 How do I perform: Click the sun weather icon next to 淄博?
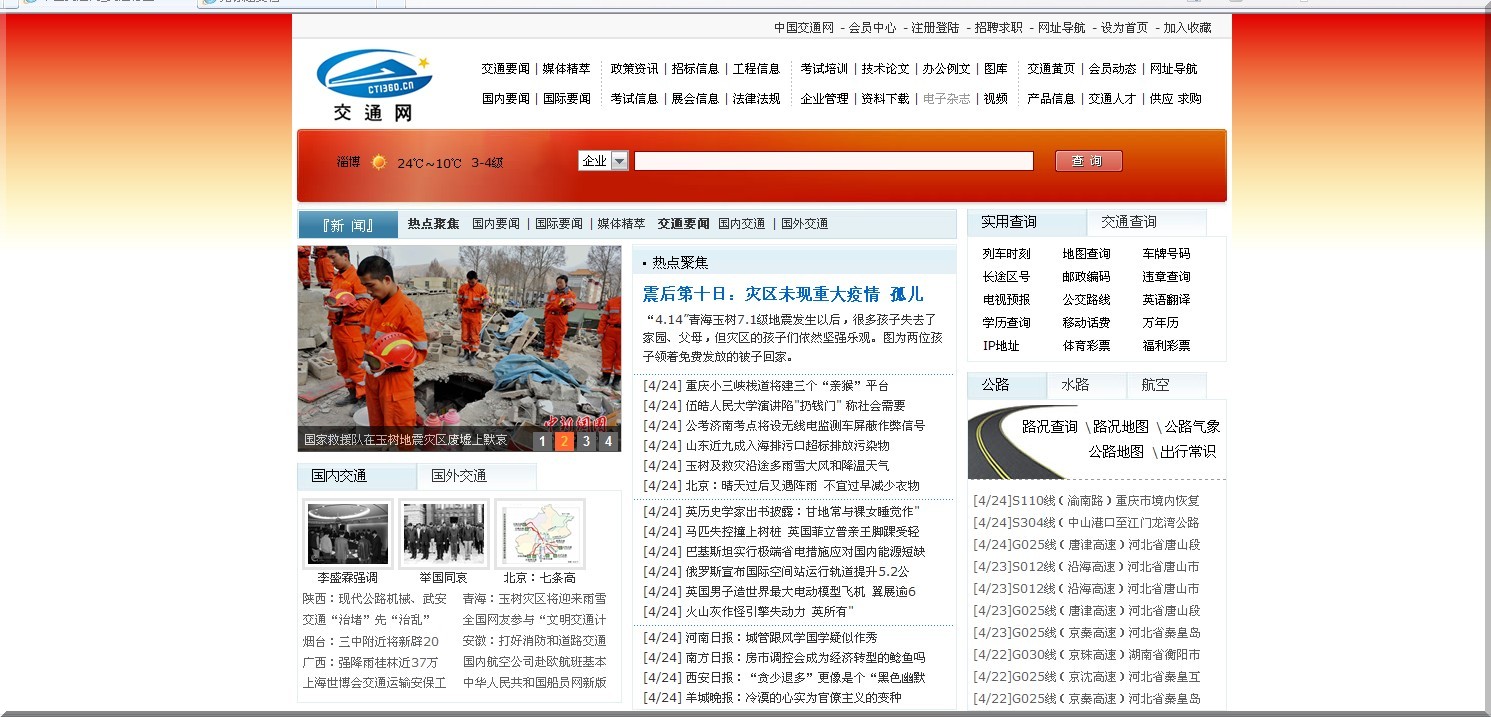378,161
